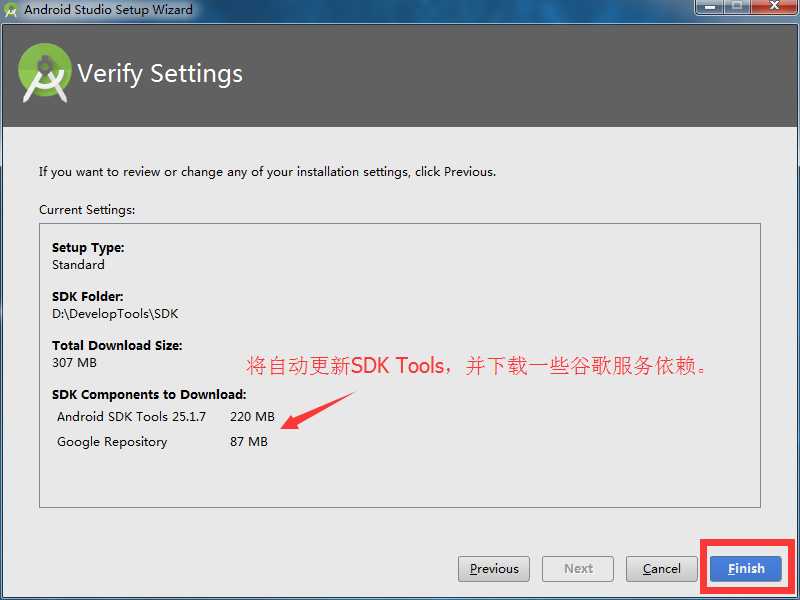Click the 'Total Download Size:' label
The width and height of the screenshot is (800, 600).
point(117,345)
